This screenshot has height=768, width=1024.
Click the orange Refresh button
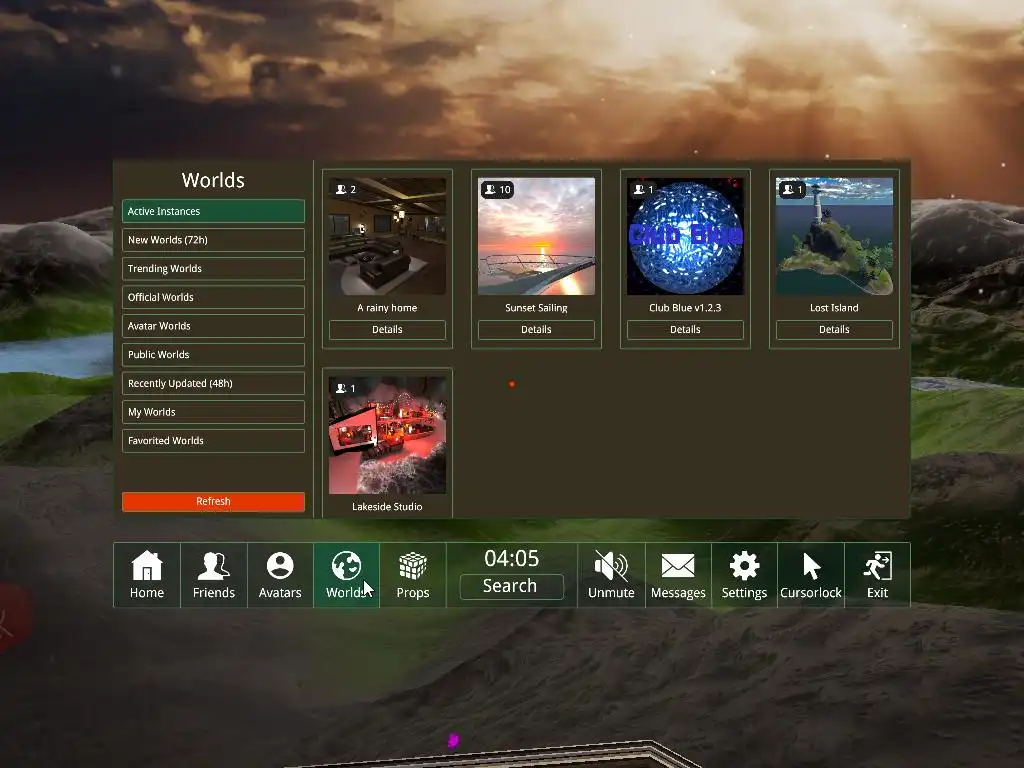coord(213,502)
